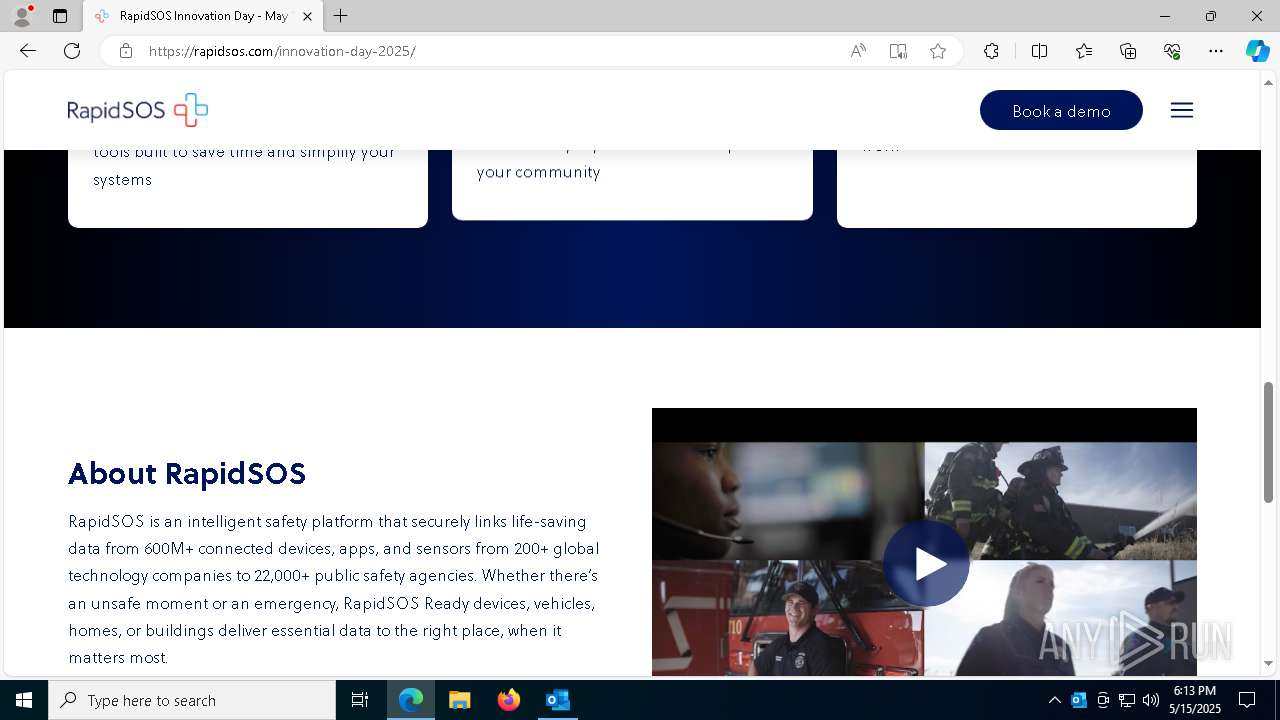Open Settings and more menu
1280x720 pixels.
(1216, 51)
